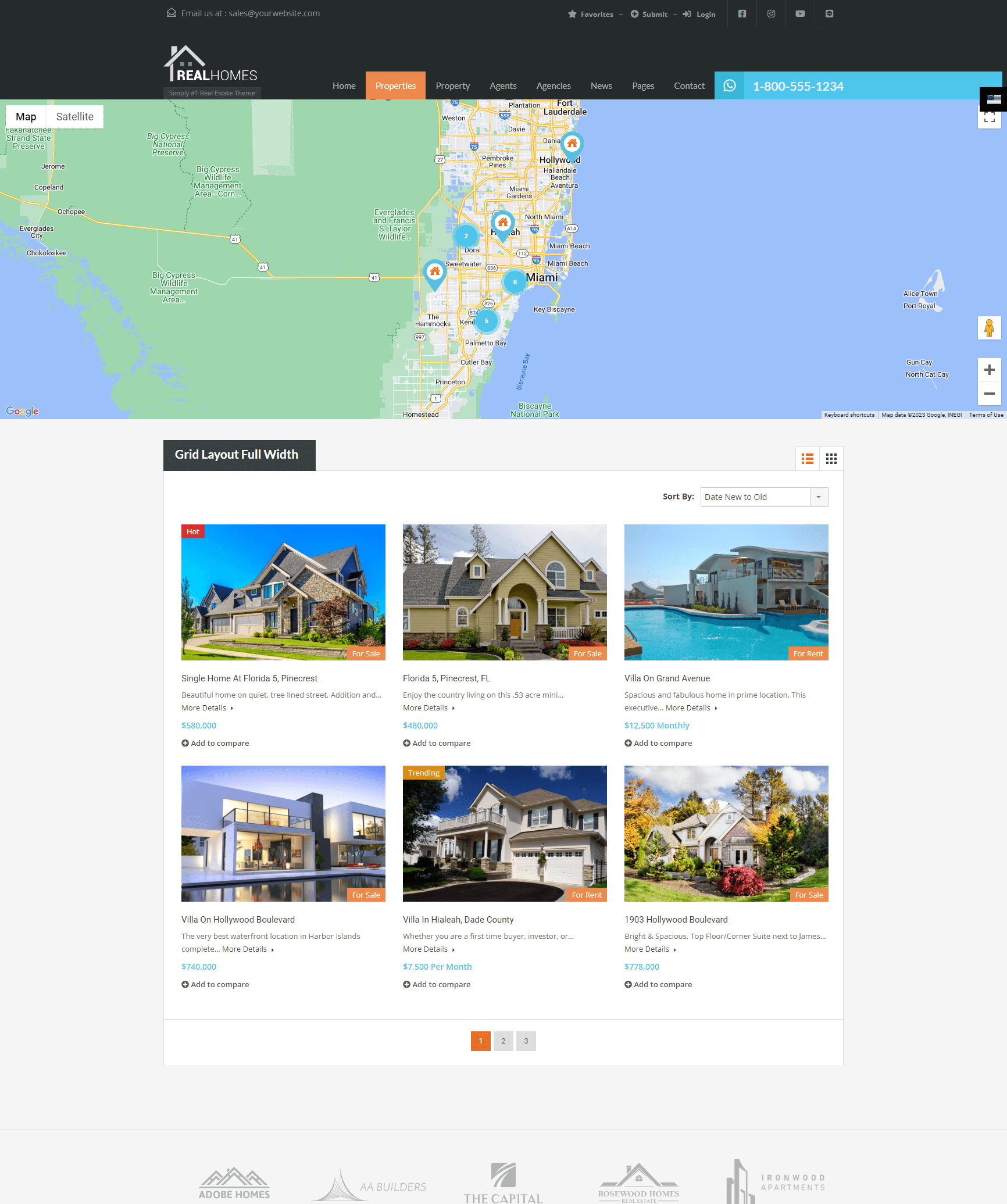
Task: Open the Facebook social icon
Action: (742, 13)
